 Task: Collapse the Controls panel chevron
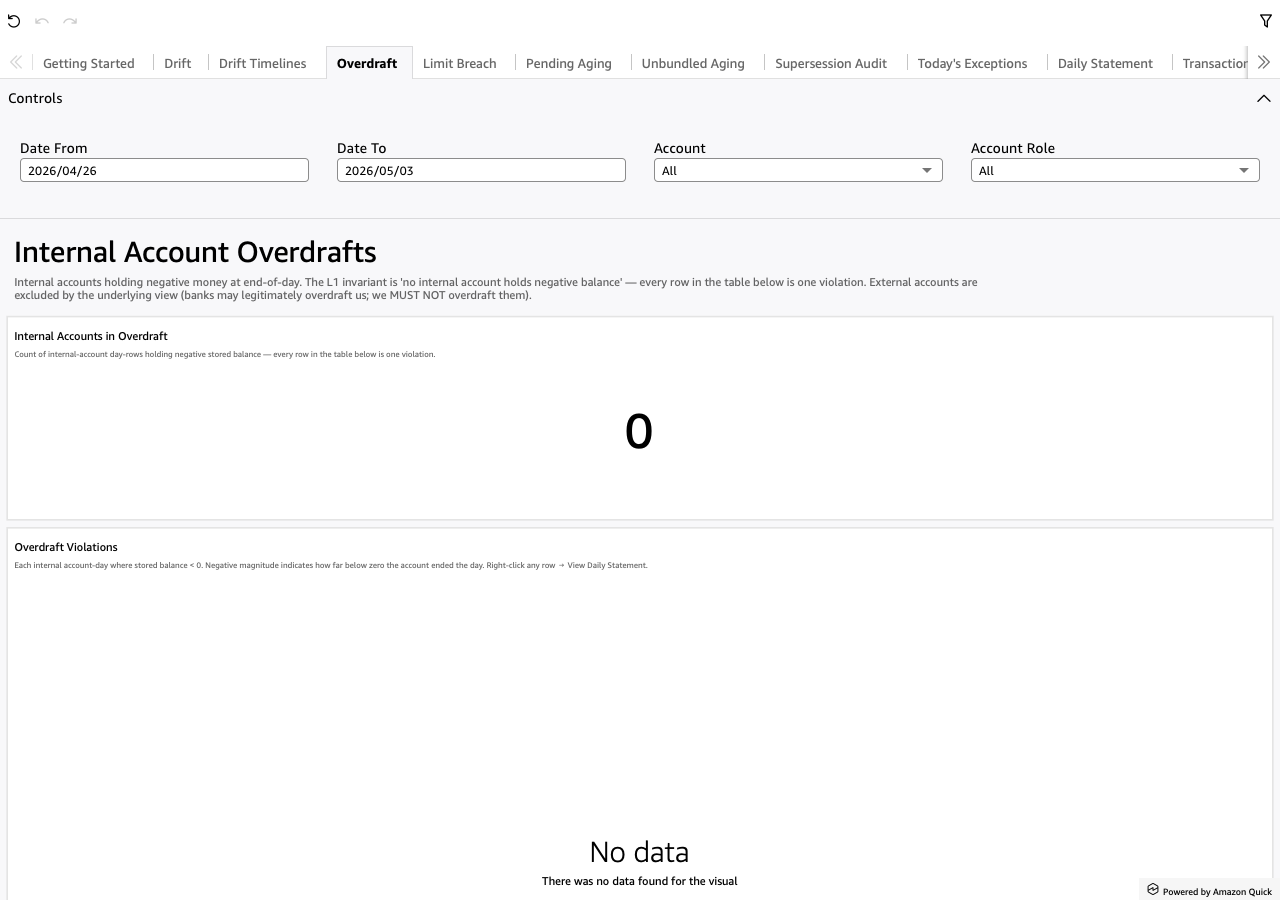(x=1264, y=98)
